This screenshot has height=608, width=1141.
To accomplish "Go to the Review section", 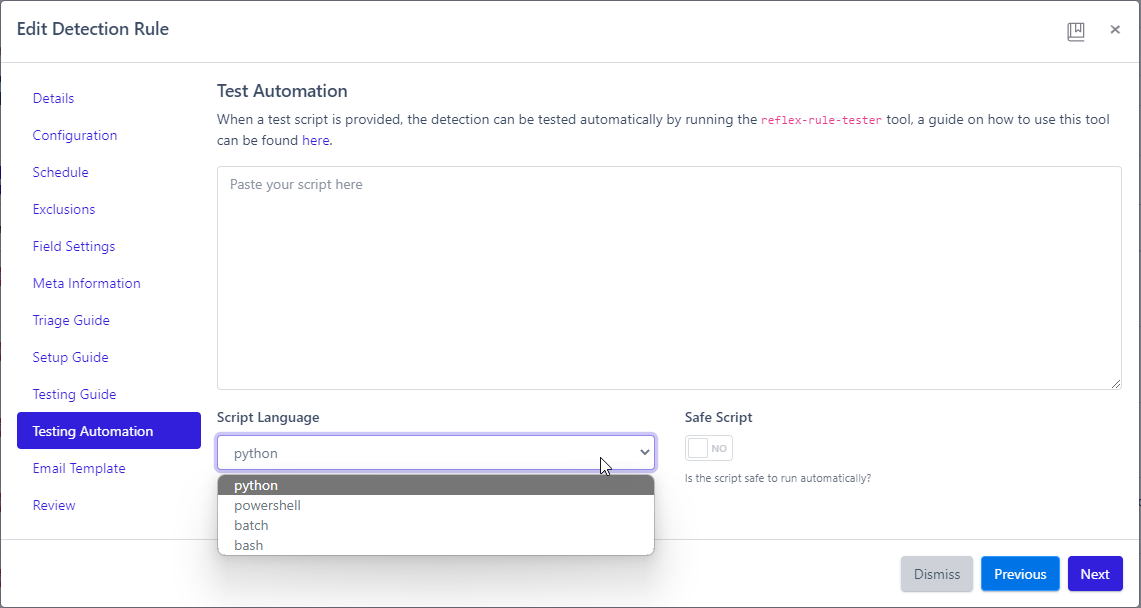I will pyautogui.click(x=54, y=505).
